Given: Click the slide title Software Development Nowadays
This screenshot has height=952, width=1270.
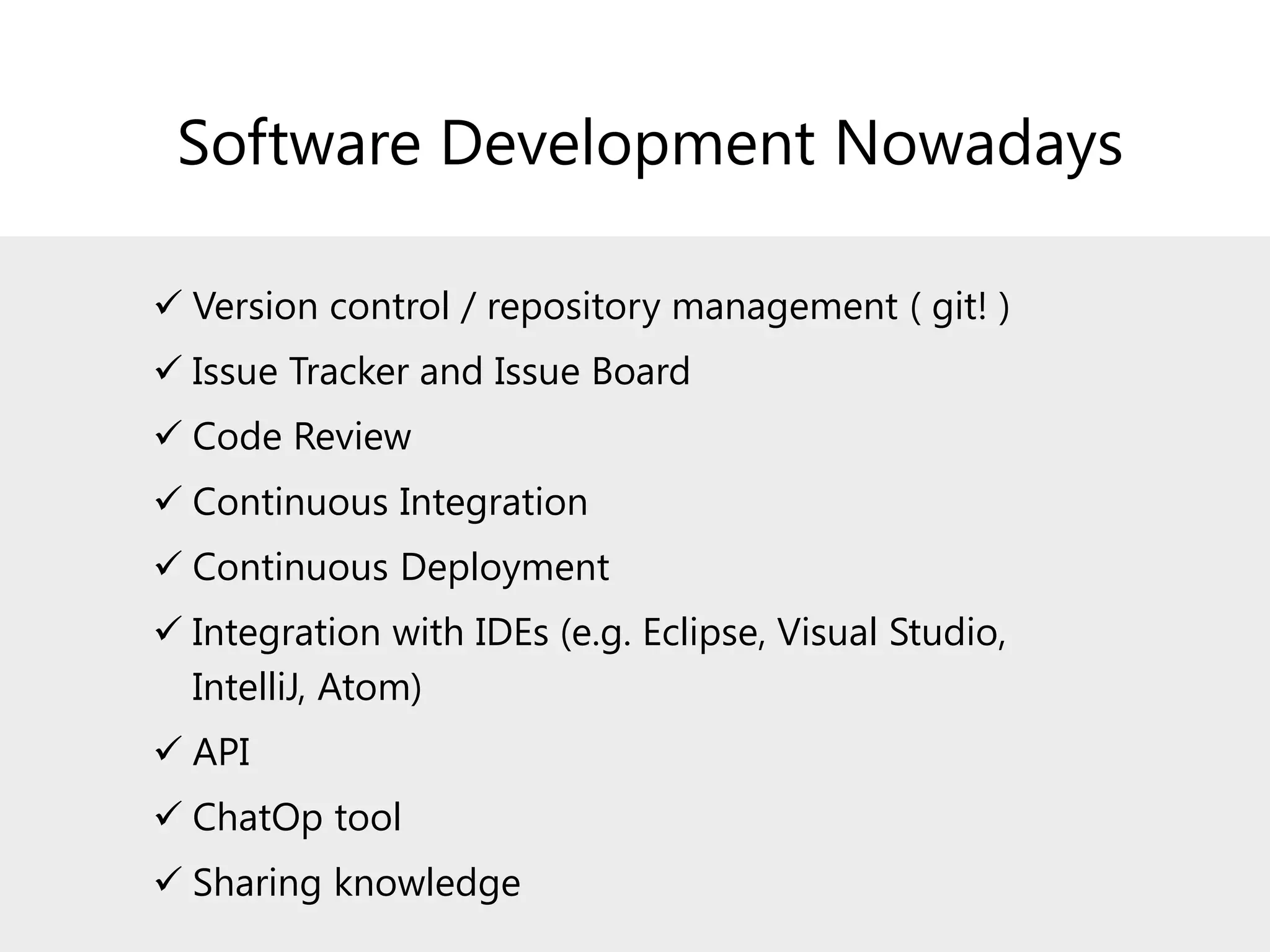Looking at the screenshot, I should pos(649,144).
